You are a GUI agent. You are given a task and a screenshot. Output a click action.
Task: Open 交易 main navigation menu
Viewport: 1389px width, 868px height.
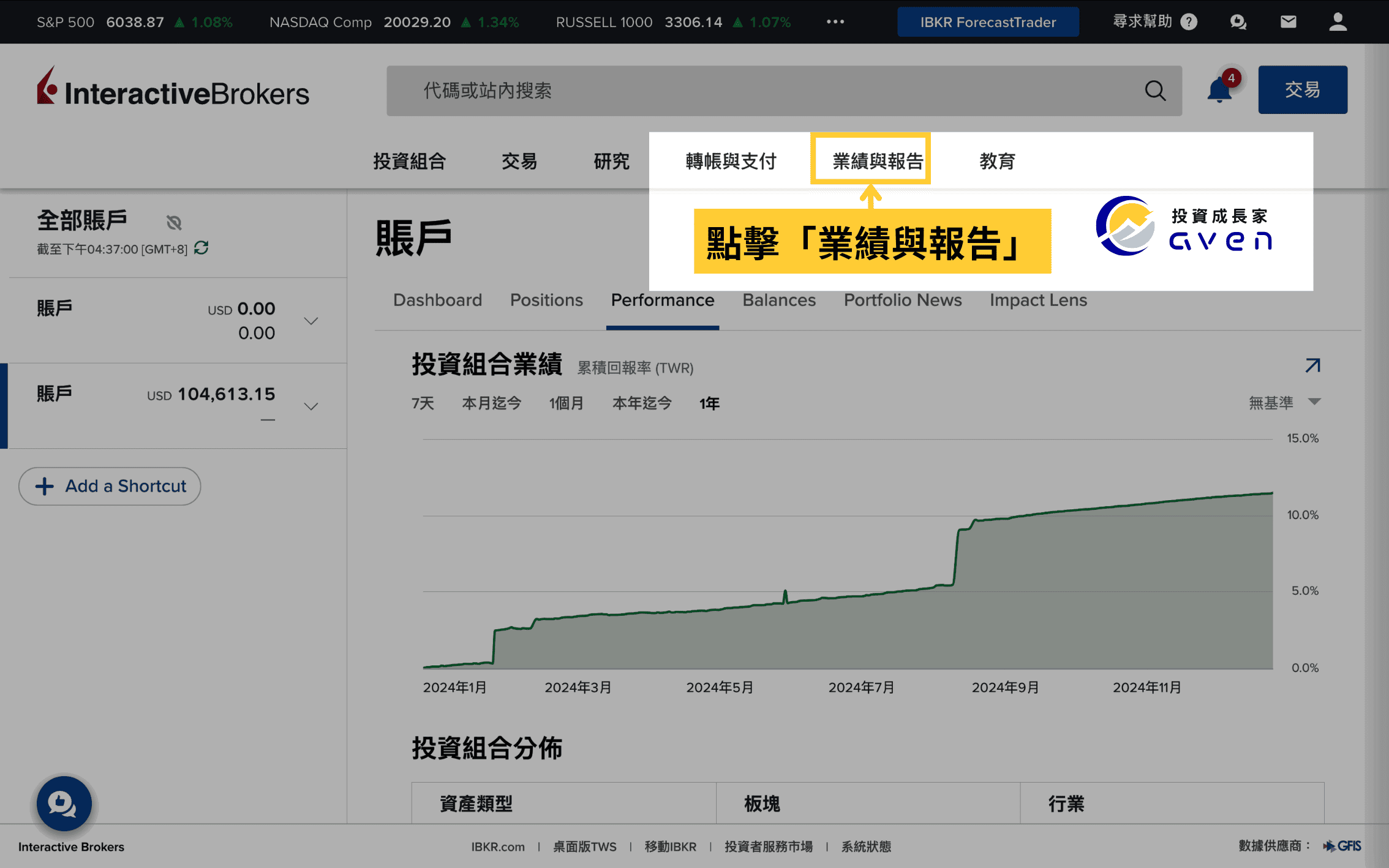[x=519, y=161]
